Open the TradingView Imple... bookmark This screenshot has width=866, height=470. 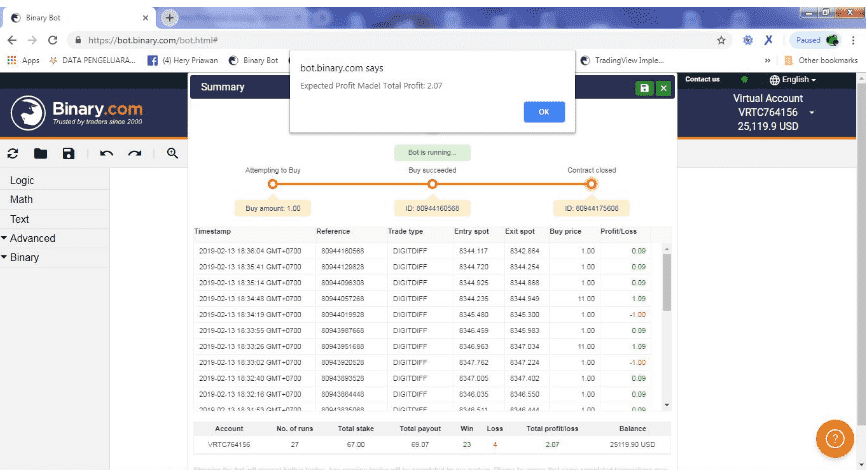click(622, 60)
